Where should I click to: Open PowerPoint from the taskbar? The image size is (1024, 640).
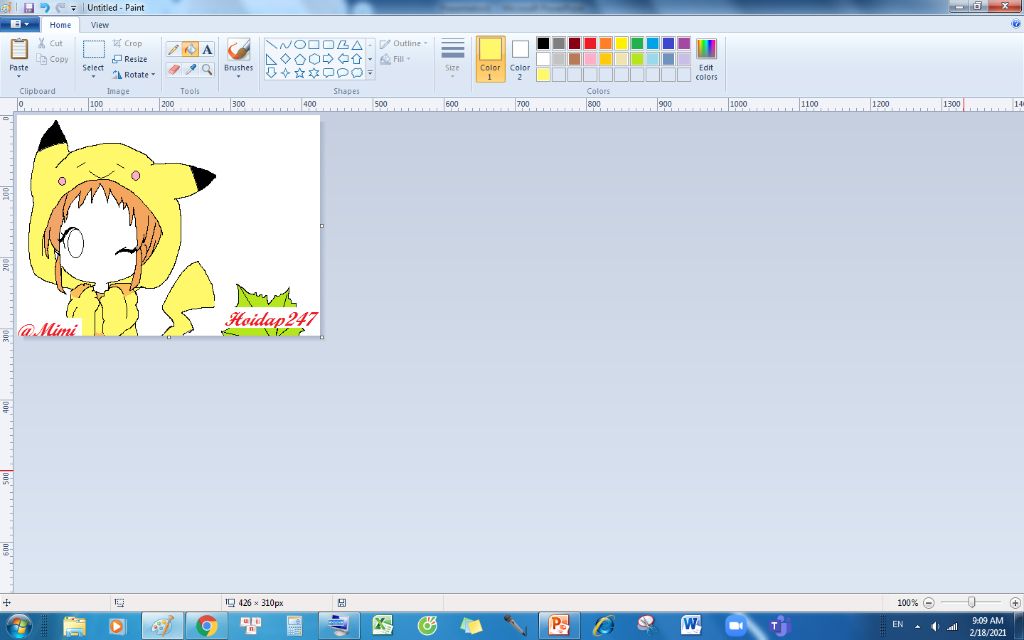coord(559,626)
